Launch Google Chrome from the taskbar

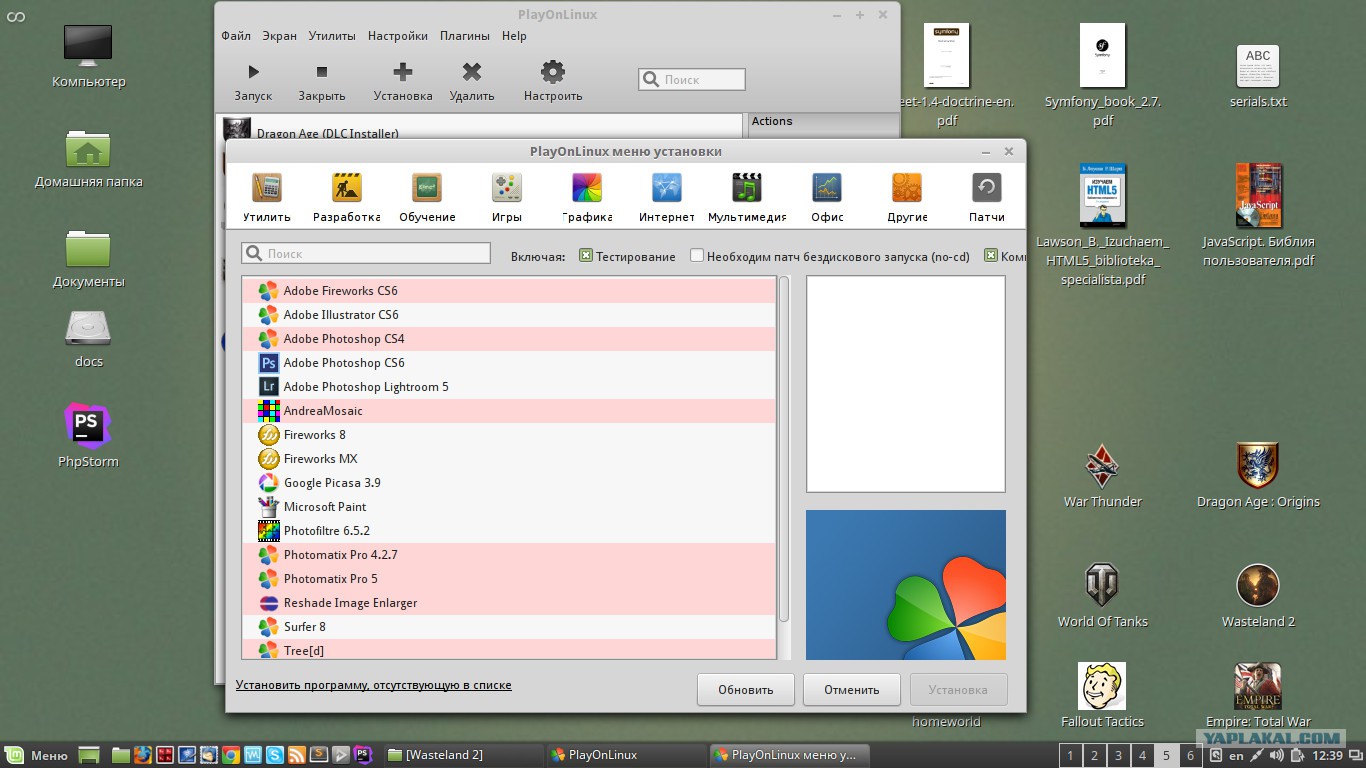[x=231, y=755]
